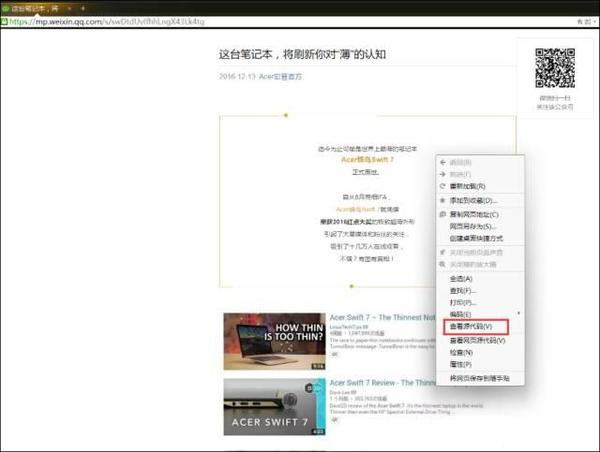Click the yellow 'Acer蜂鸟Swift 7' text
This screenshot has width=600, height=452.
coord(367,160)
